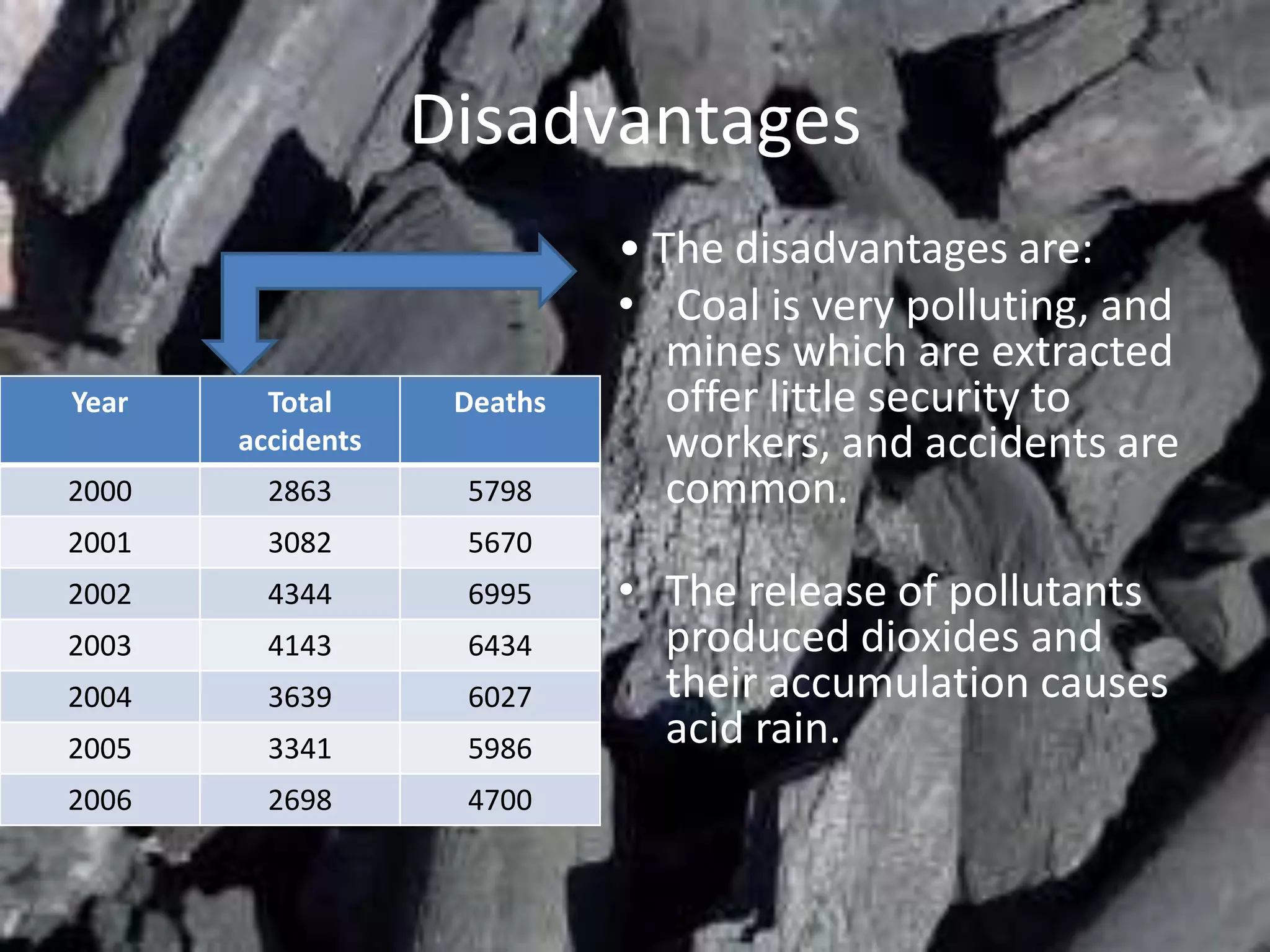Viewport: 1270px width, 952px height.
Task: Click the year cell 2005
Action: 100,748
